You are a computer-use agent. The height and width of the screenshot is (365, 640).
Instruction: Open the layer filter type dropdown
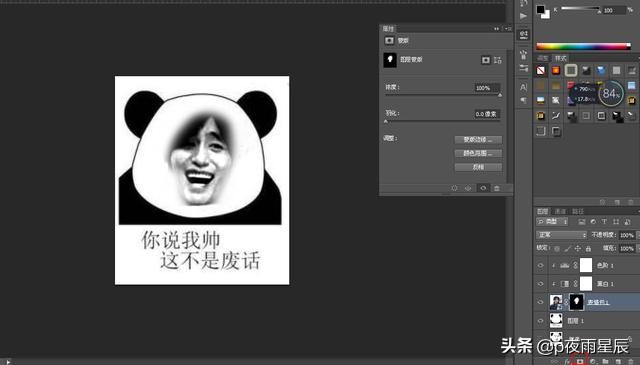pyautogui.click(x=552, y=222)
